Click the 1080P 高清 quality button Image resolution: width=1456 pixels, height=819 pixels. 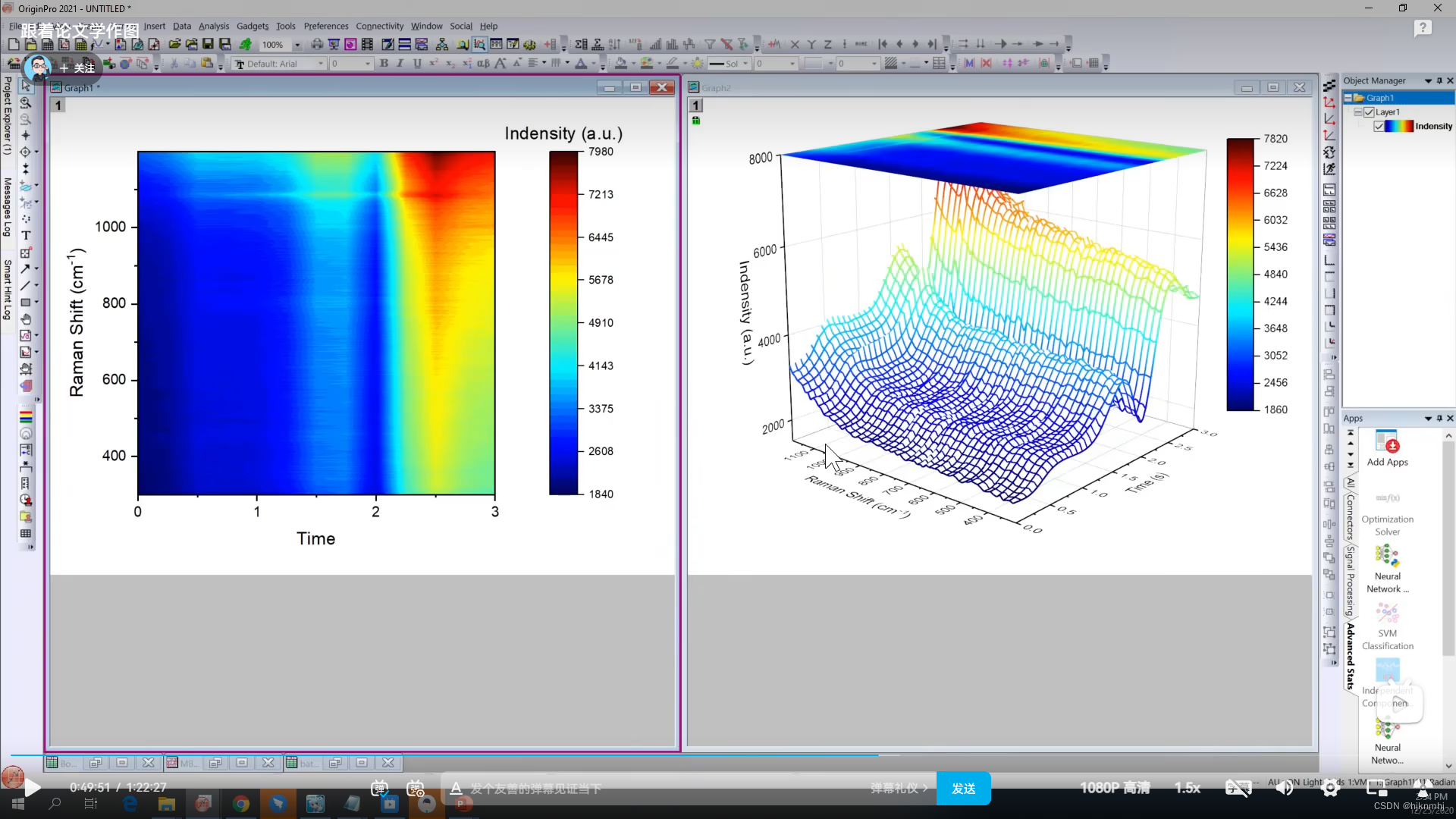[1115, 789]
